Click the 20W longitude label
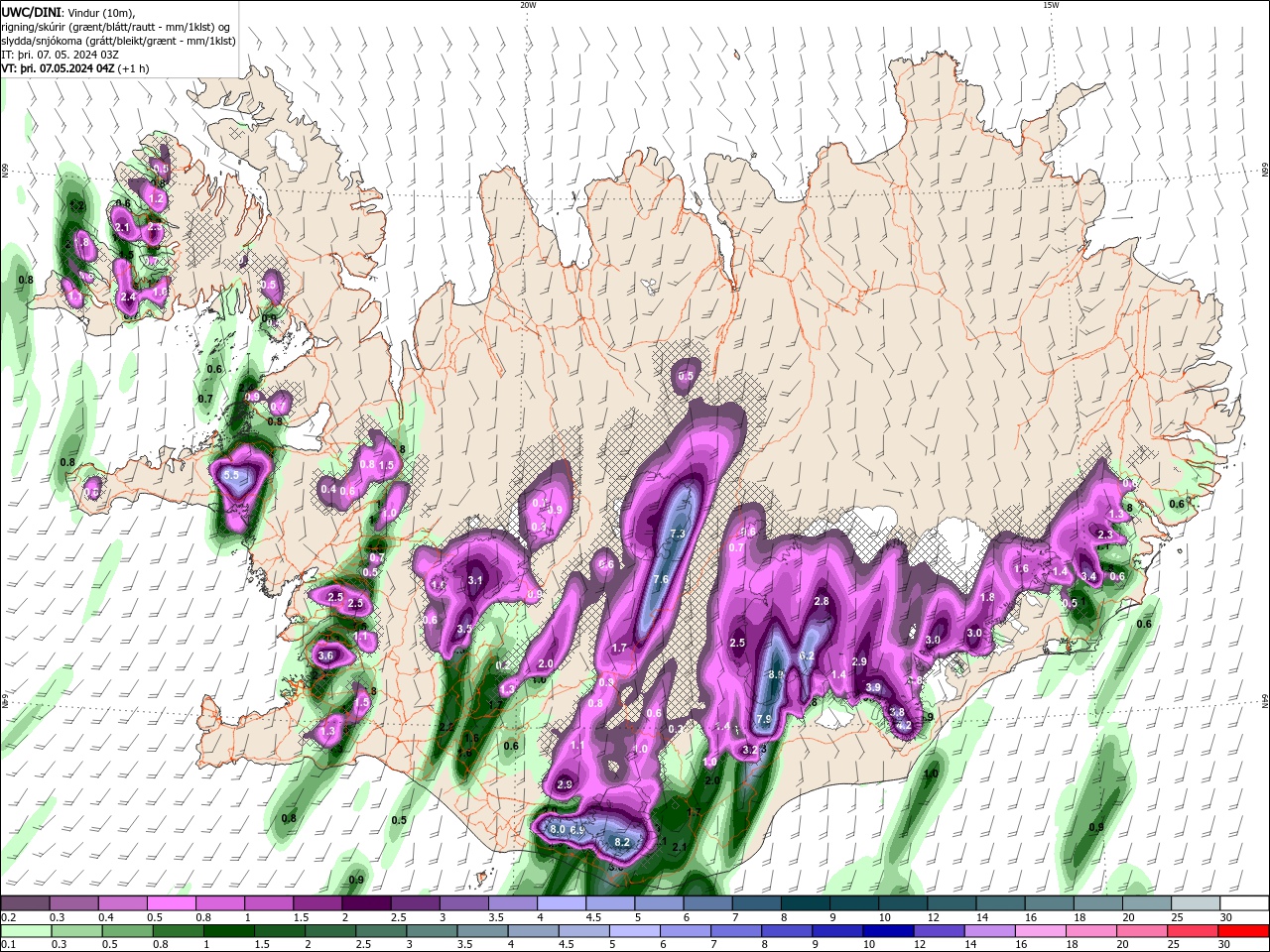The image size is (1270, 952). [x=528, y=4]
